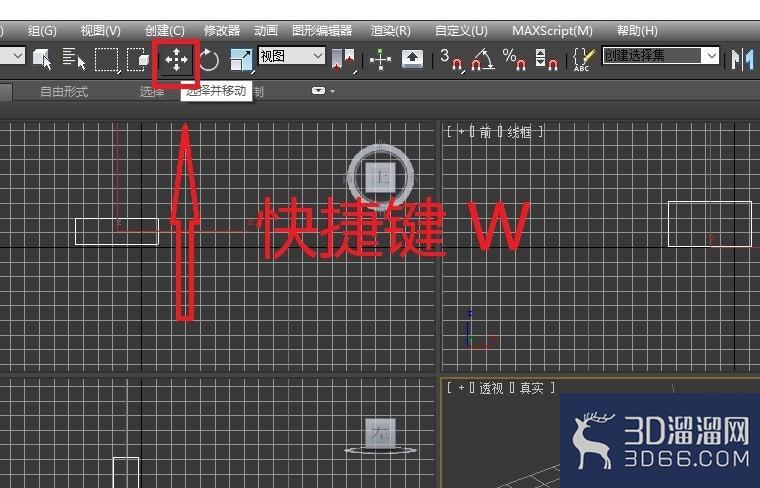Switch to the 选择 ribbon tab
The width and height of the screenshot is (760, 488).
point(152,91)
